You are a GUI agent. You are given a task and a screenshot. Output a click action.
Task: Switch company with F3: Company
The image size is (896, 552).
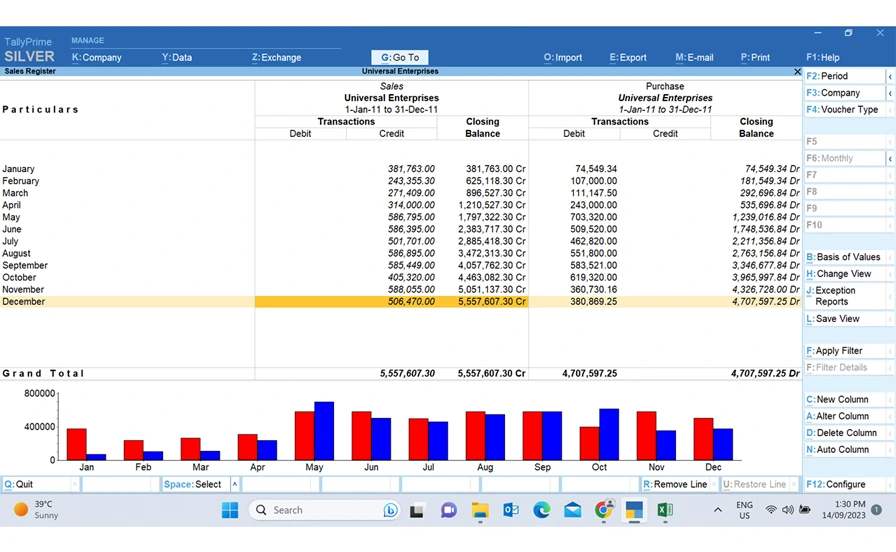tap(845, 93)
